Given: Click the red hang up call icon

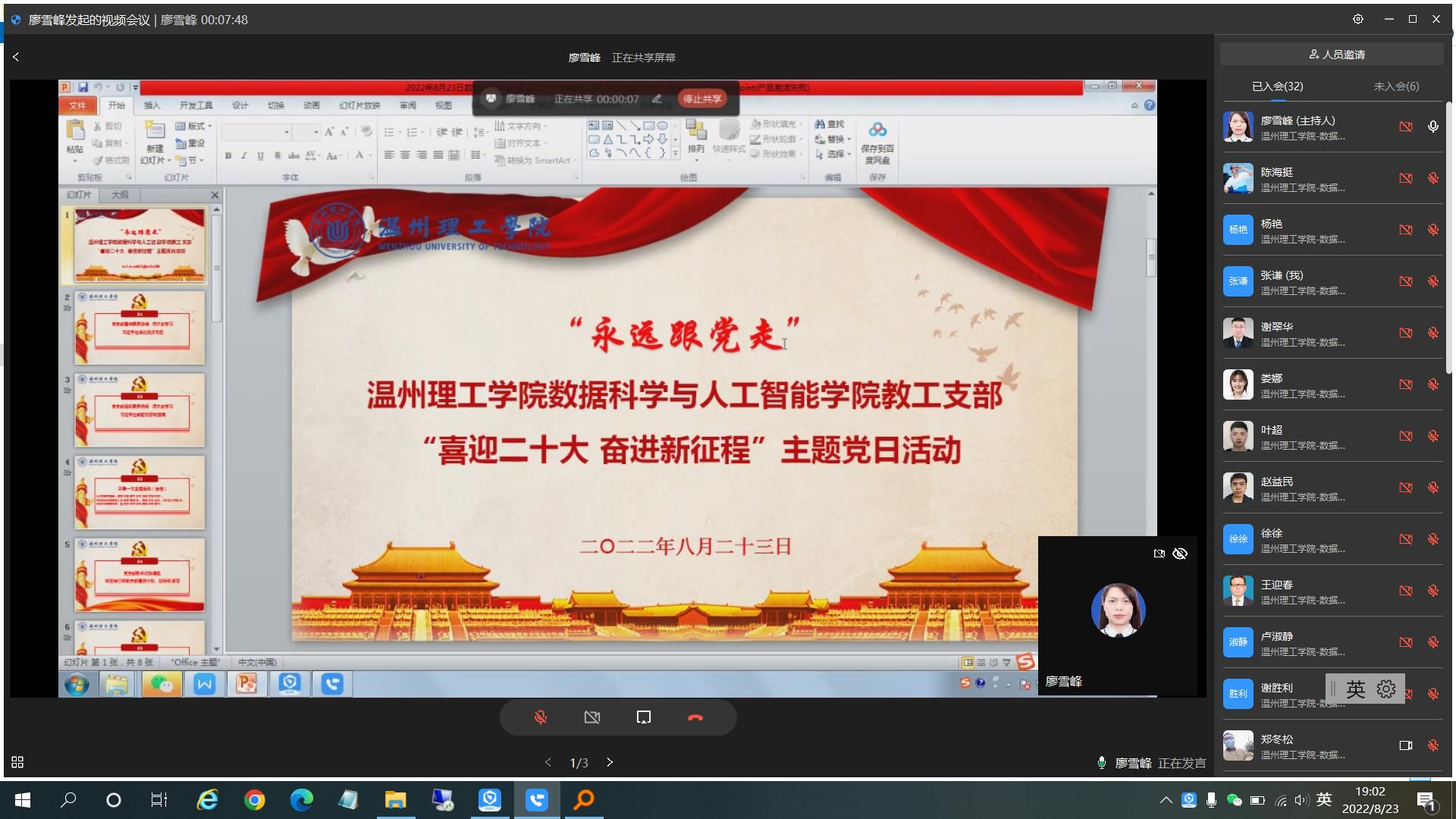Looking at the screenshot, I should [695, 717].
